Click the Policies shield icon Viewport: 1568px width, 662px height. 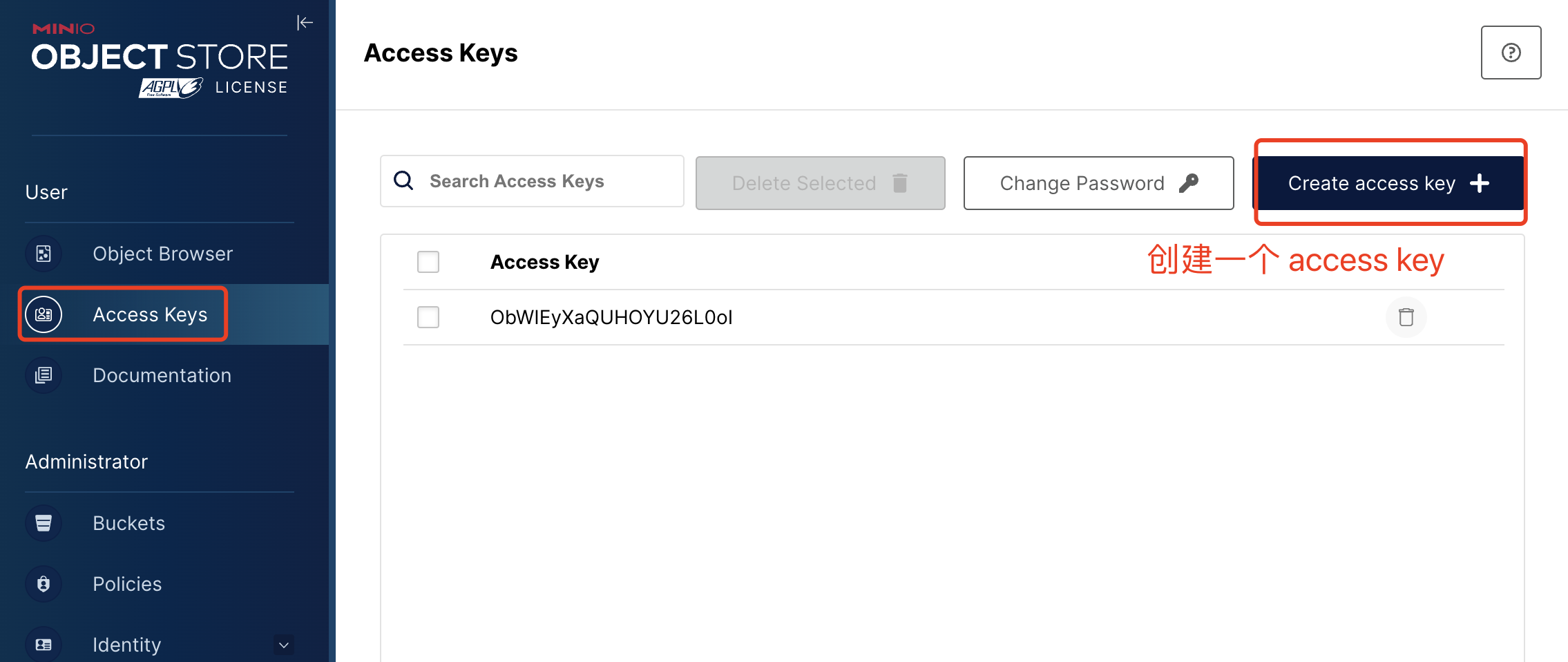[43, 584]
